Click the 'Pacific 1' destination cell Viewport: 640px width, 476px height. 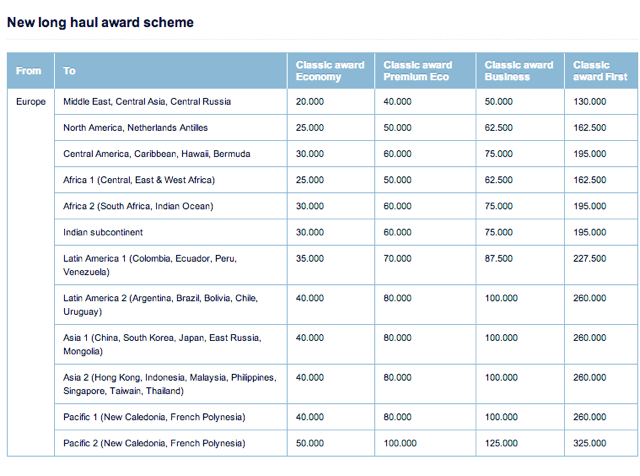pos(171,417)
